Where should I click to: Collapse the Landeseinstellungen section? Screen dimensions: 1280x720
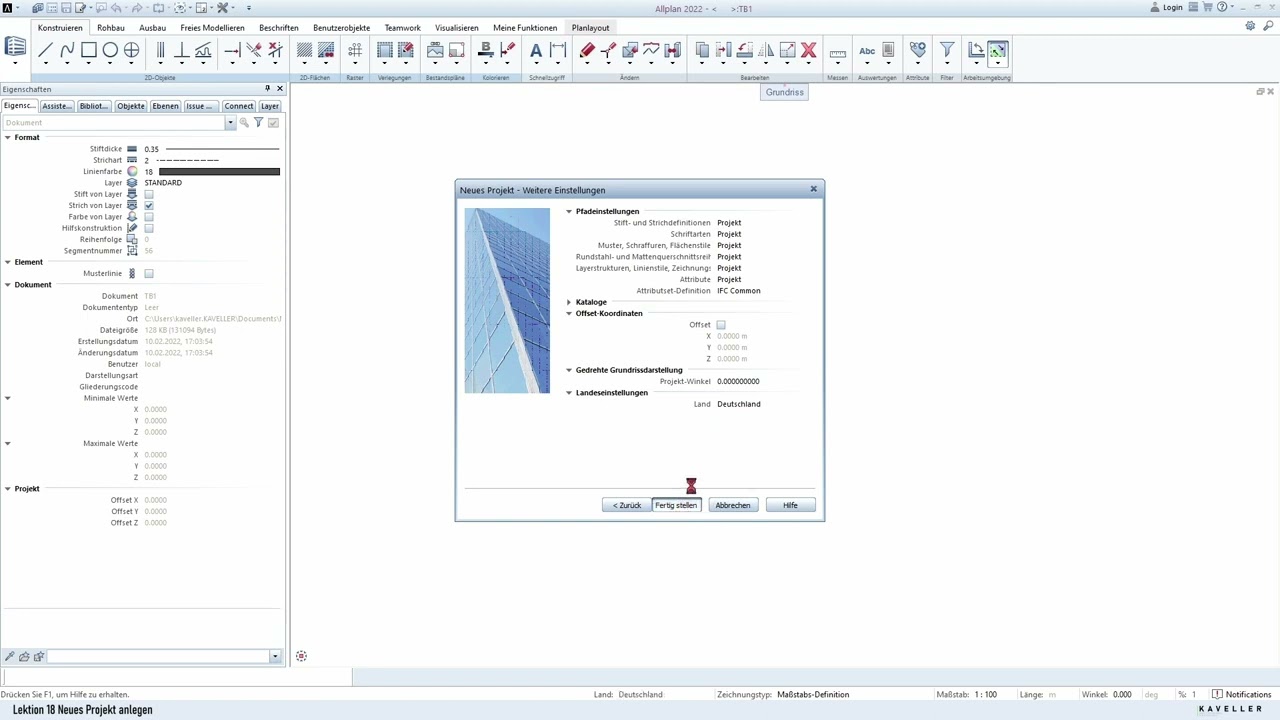(569, 393)
